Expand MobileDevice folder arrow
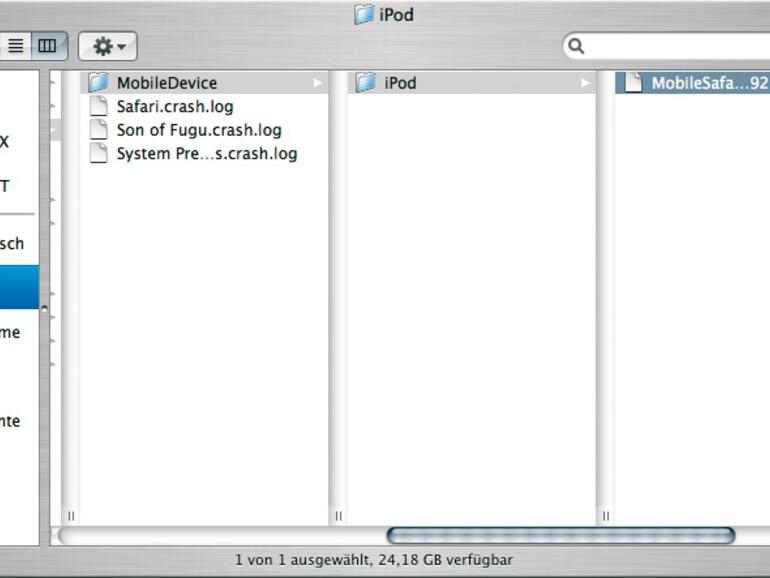Viewport: 770px width, 578px height. point(318,83)
